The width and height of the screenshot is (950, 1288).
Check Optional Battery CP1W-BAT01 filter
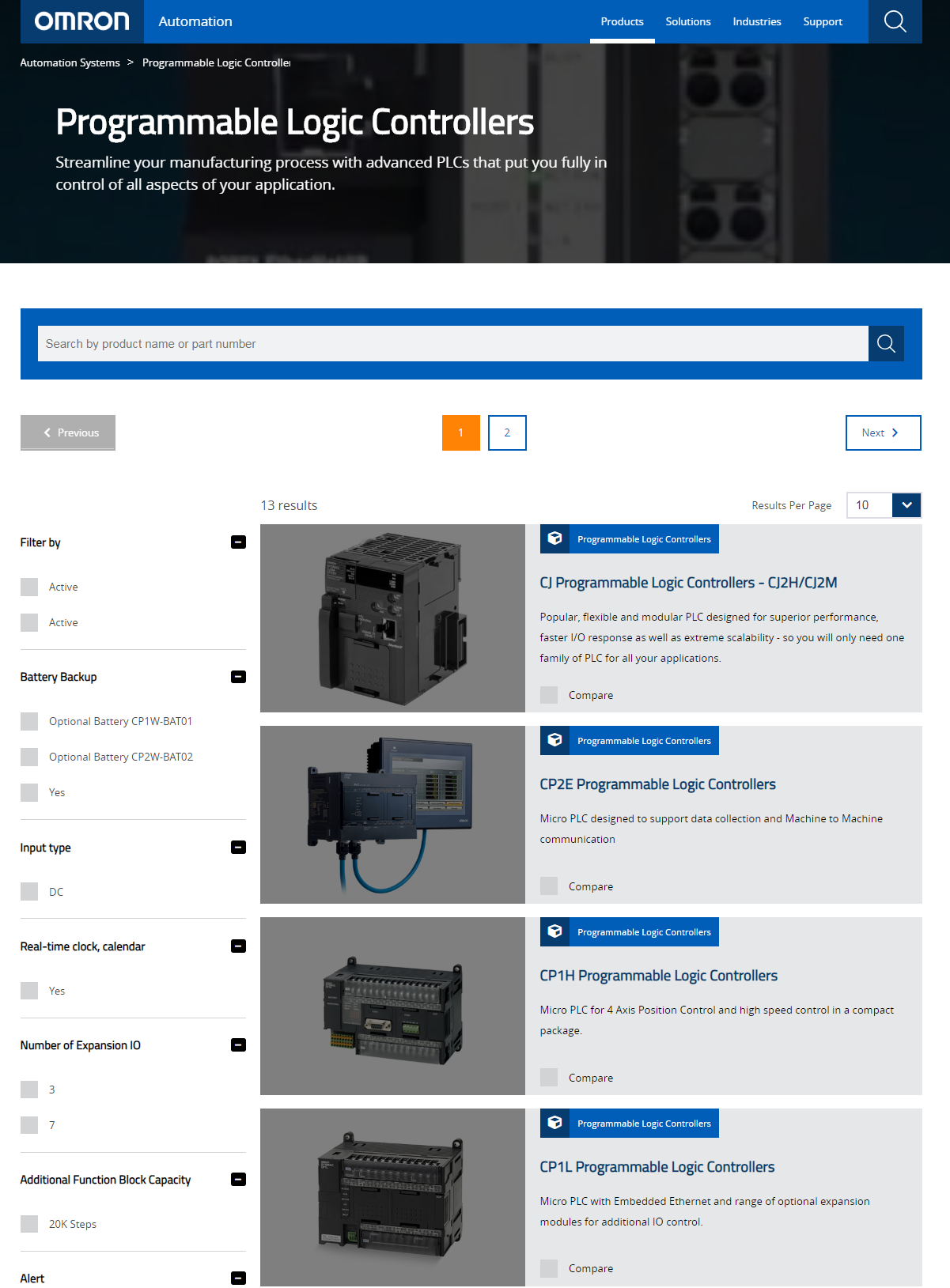(x=29, y=721)
